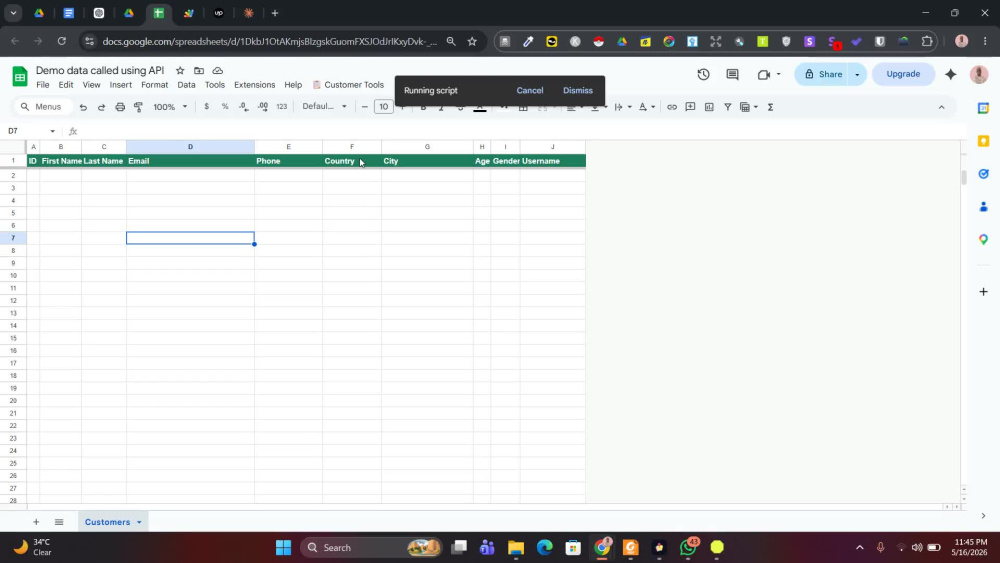Open the all sheets list icon
1000x563 pixels.
pos(59,522)
